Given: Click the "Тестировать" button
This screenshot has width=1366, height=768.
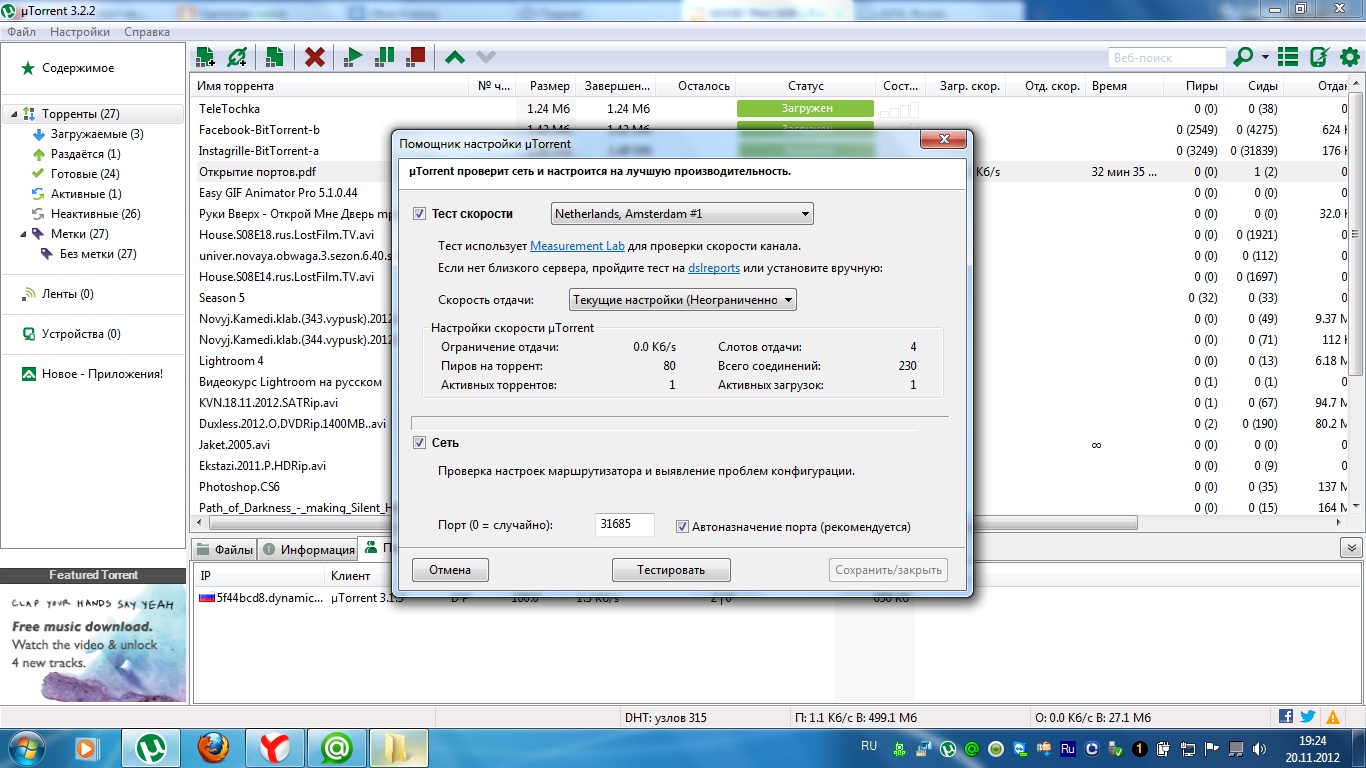Looking at the screenshot, I should point(671,570).
